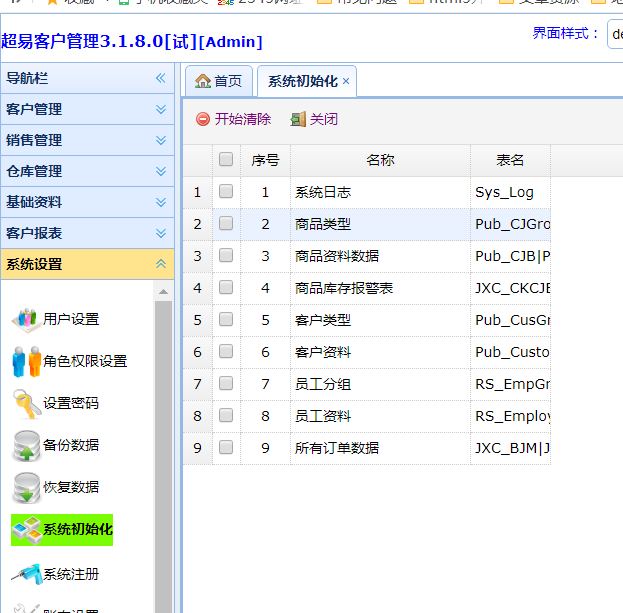Screen dimensions: 623x613
Task: Select the Sys_Log table name cell
Action: (510, 193)
